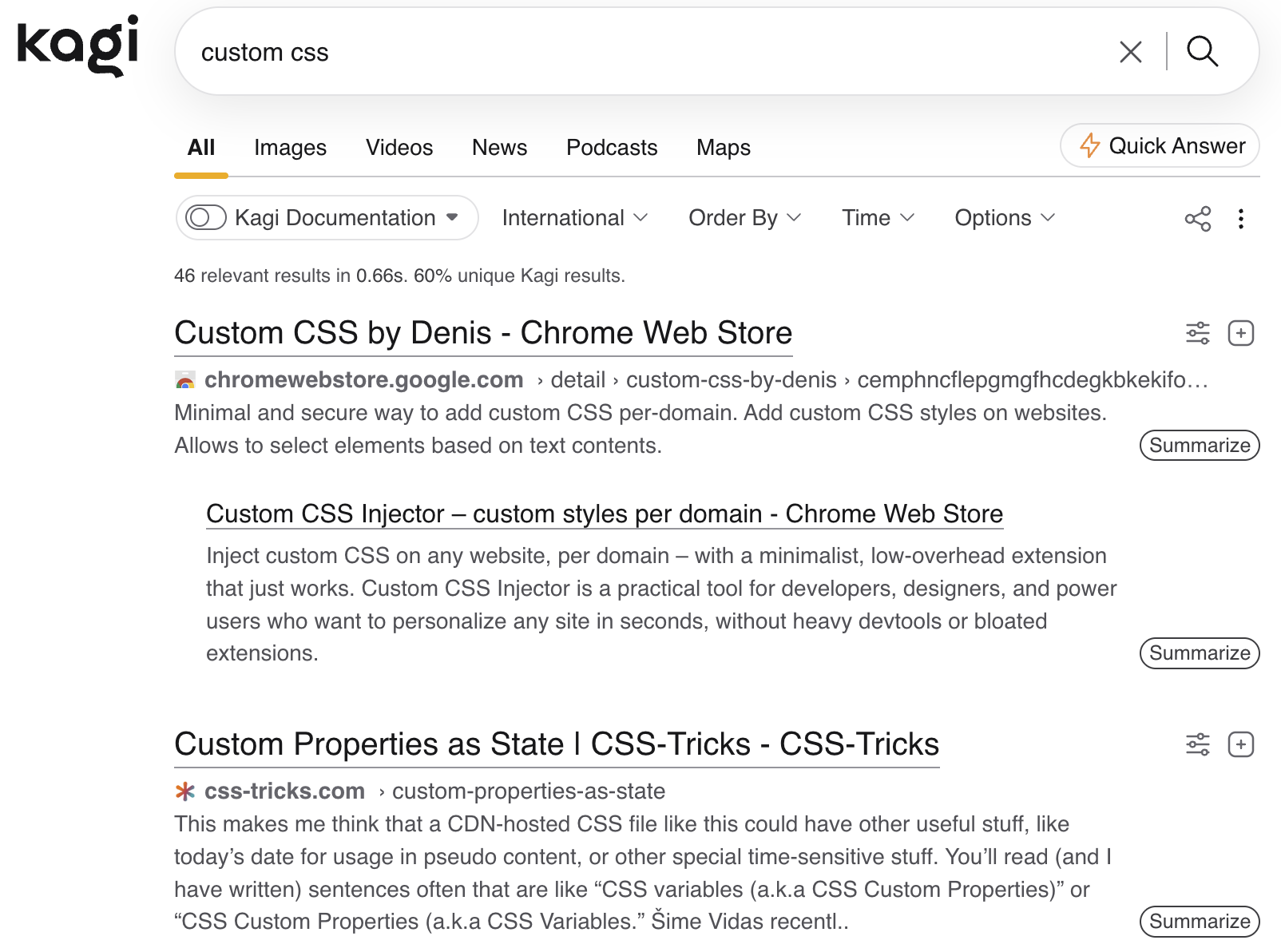Screen dimensions: 1281x952
Task: Click the Kagi logo
Action: coord(77,46)
